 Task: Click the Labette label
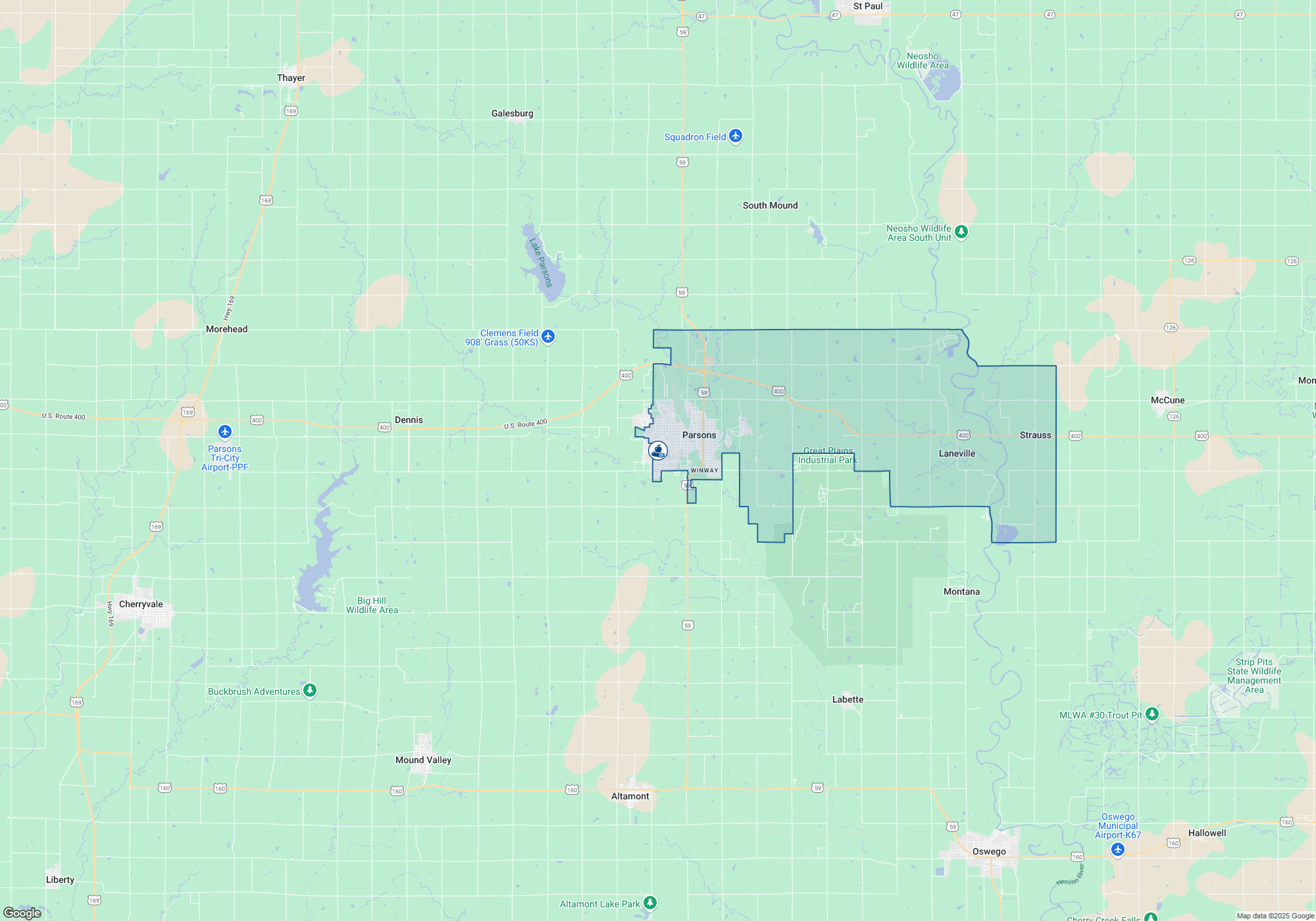(x=848, y=699)
